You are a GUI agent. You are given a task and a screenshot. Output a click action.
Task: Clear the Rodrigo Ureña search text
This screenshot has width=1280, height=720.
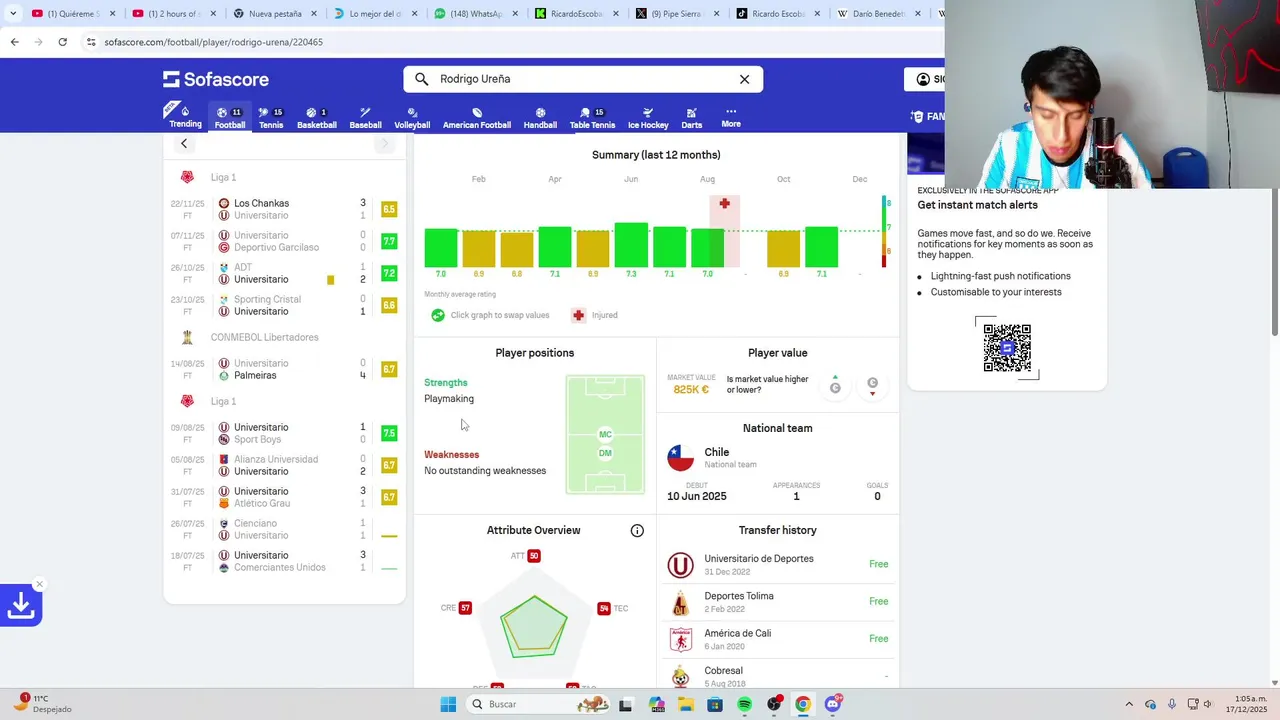(744, 79)
